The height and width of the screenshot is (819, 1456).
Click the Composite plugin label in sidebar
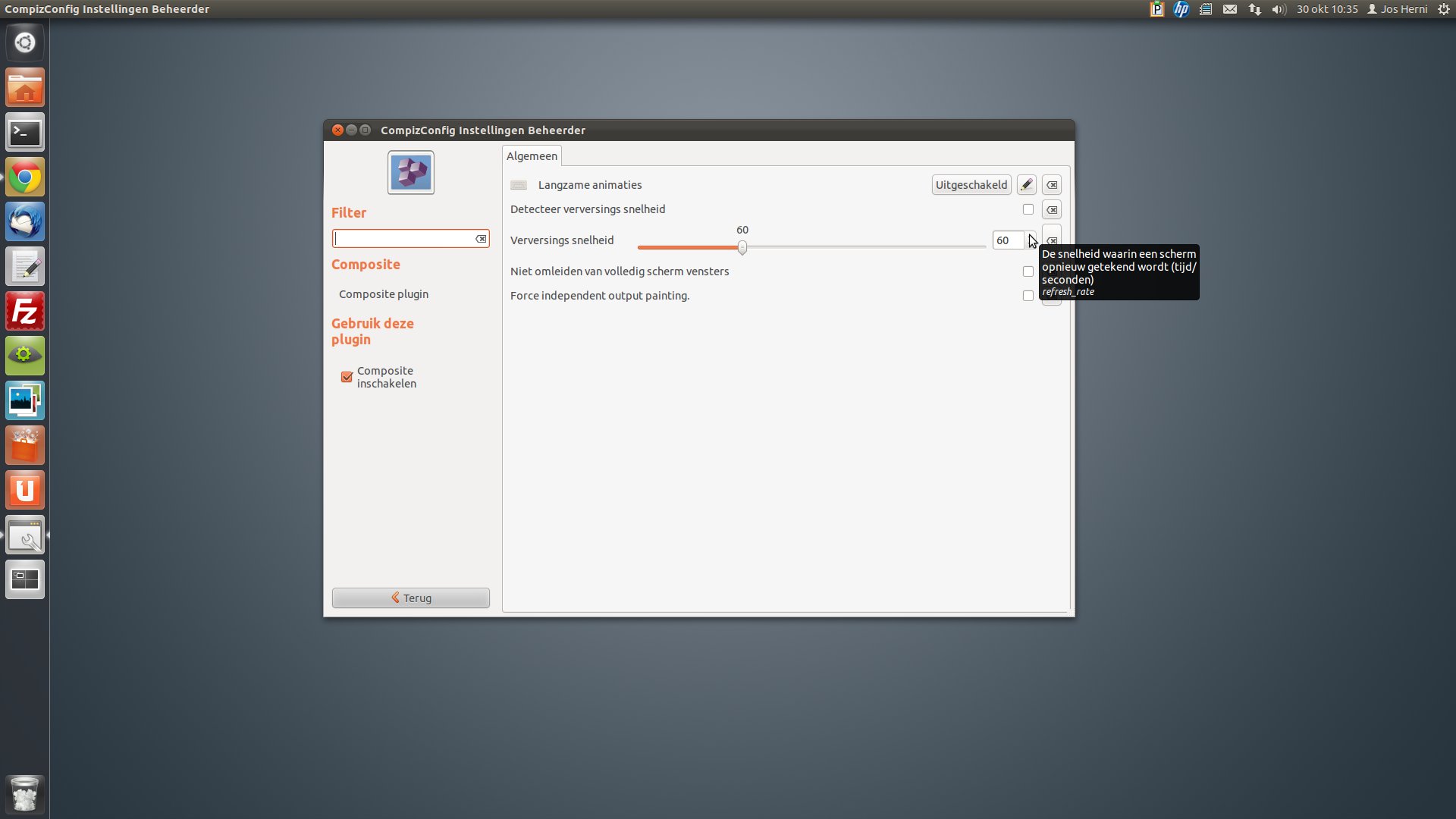pyautogui.click(x=384, y=294)
